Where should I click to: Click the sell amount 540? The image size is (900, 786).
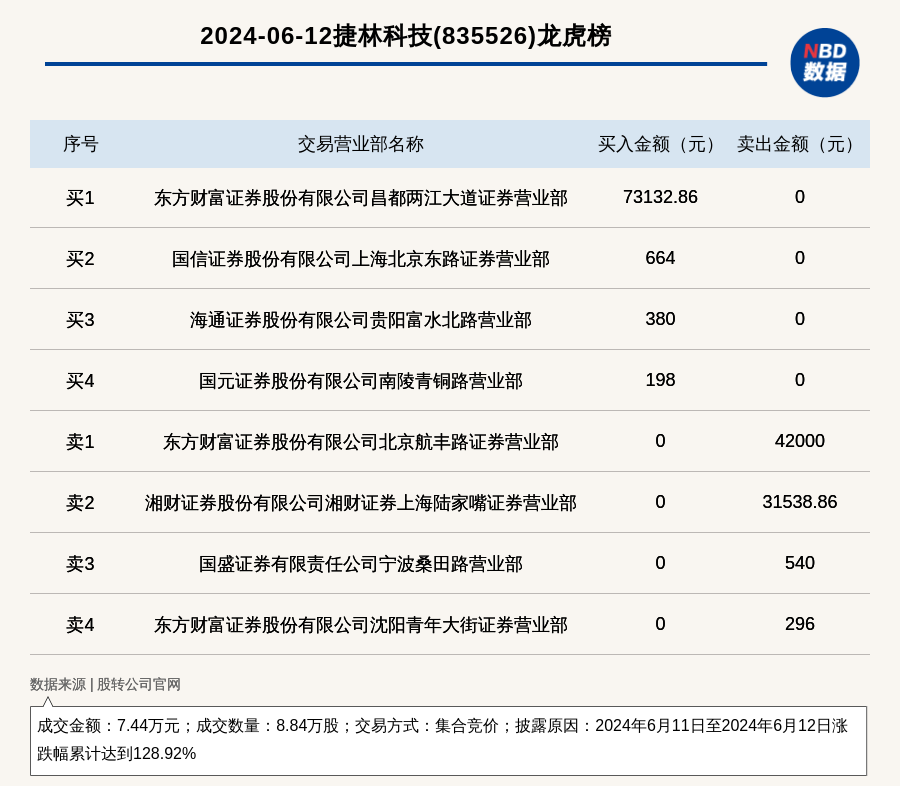click(x=800, y=562)
